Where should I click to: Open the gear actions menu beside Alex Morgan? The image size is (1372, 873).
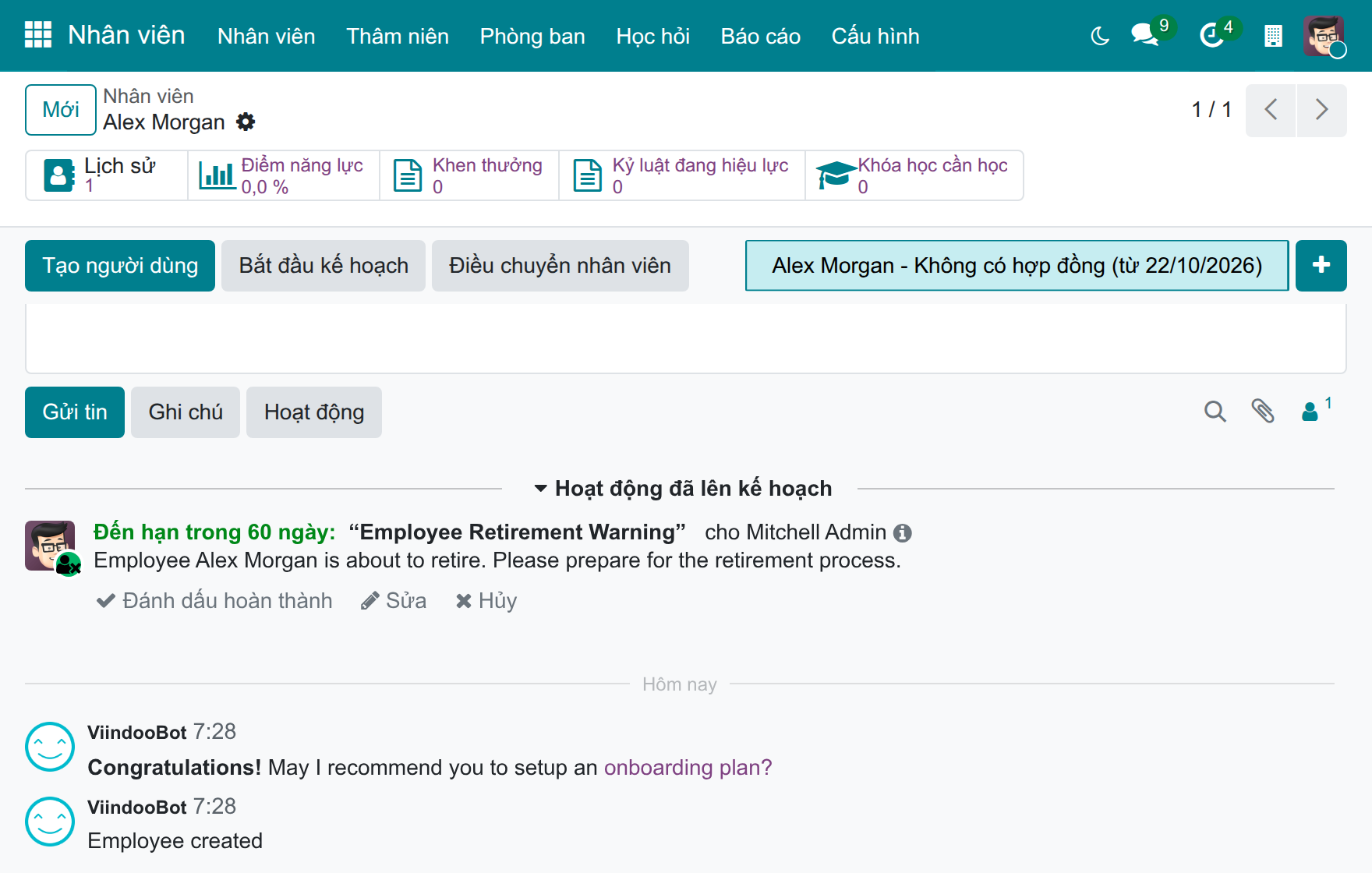pos(246,122)
